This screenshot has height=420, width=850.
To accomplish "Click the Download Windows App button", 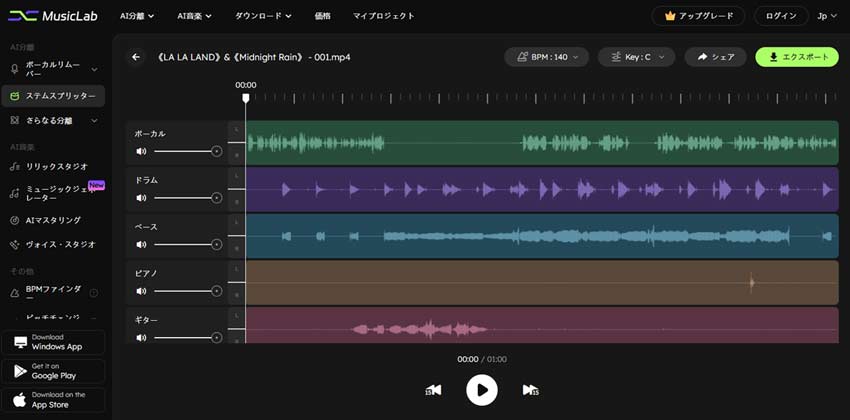I will point(53,343).
